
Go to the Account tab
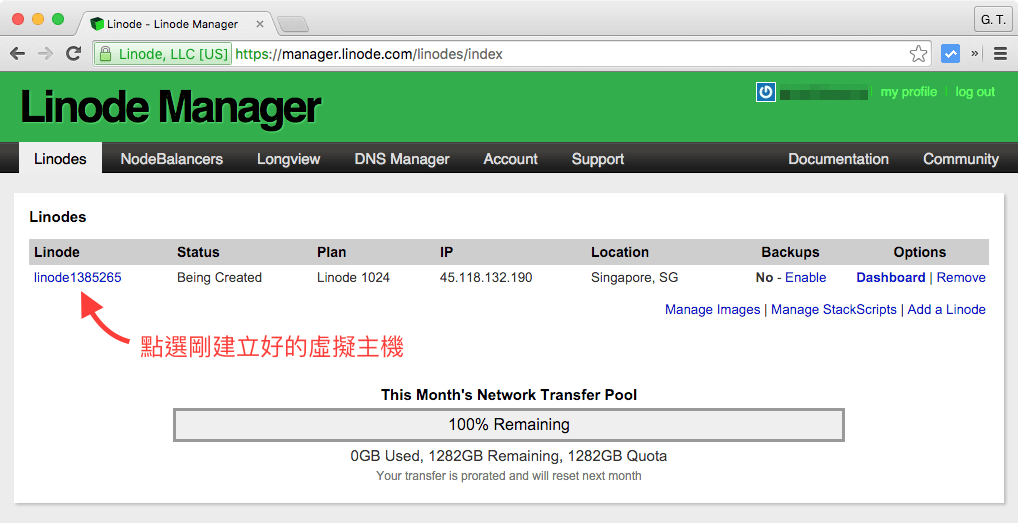coord(510,159)
